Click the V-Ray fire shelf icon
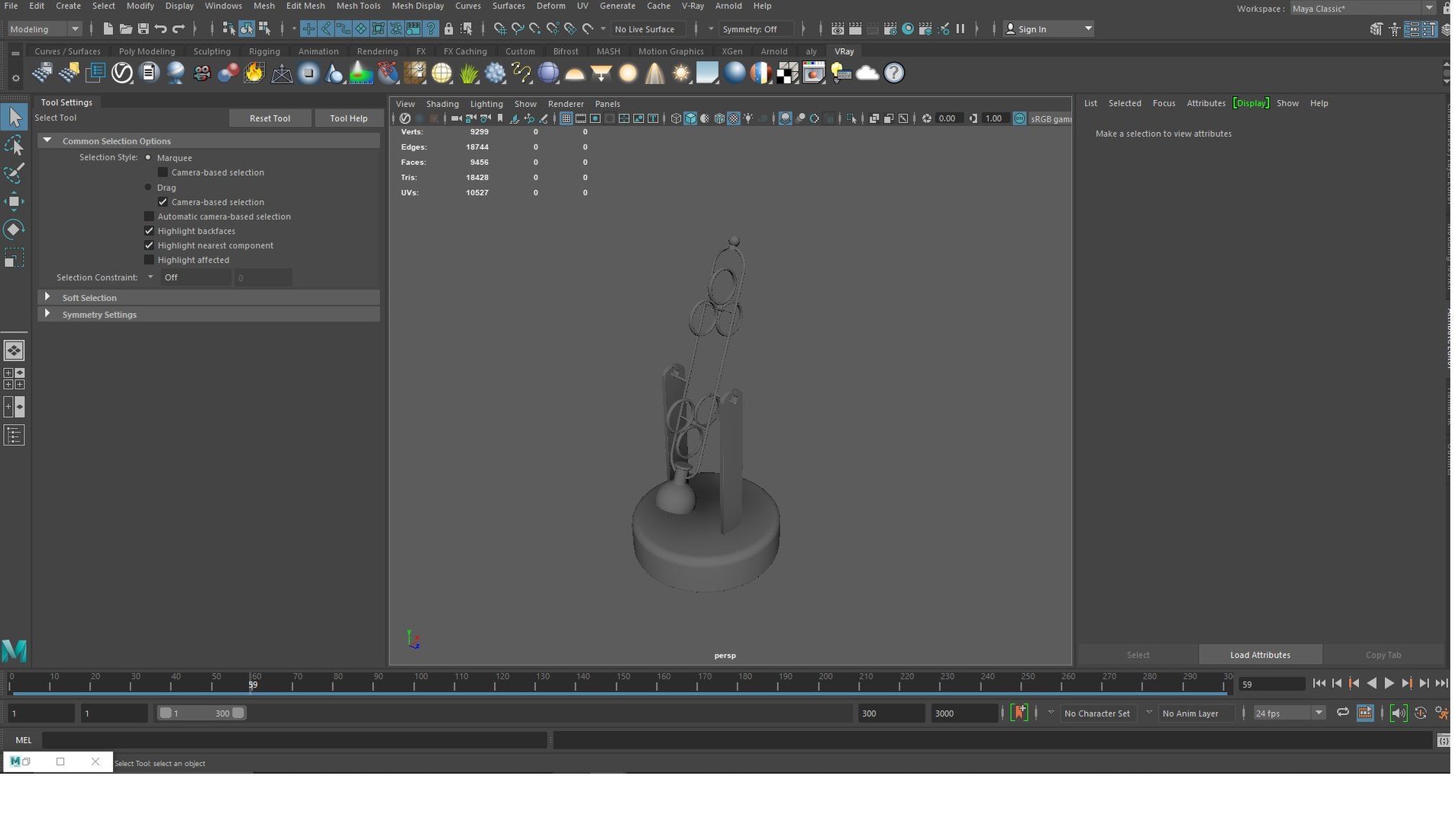This screenshot has width=1456, height=825. click(254, 73)
